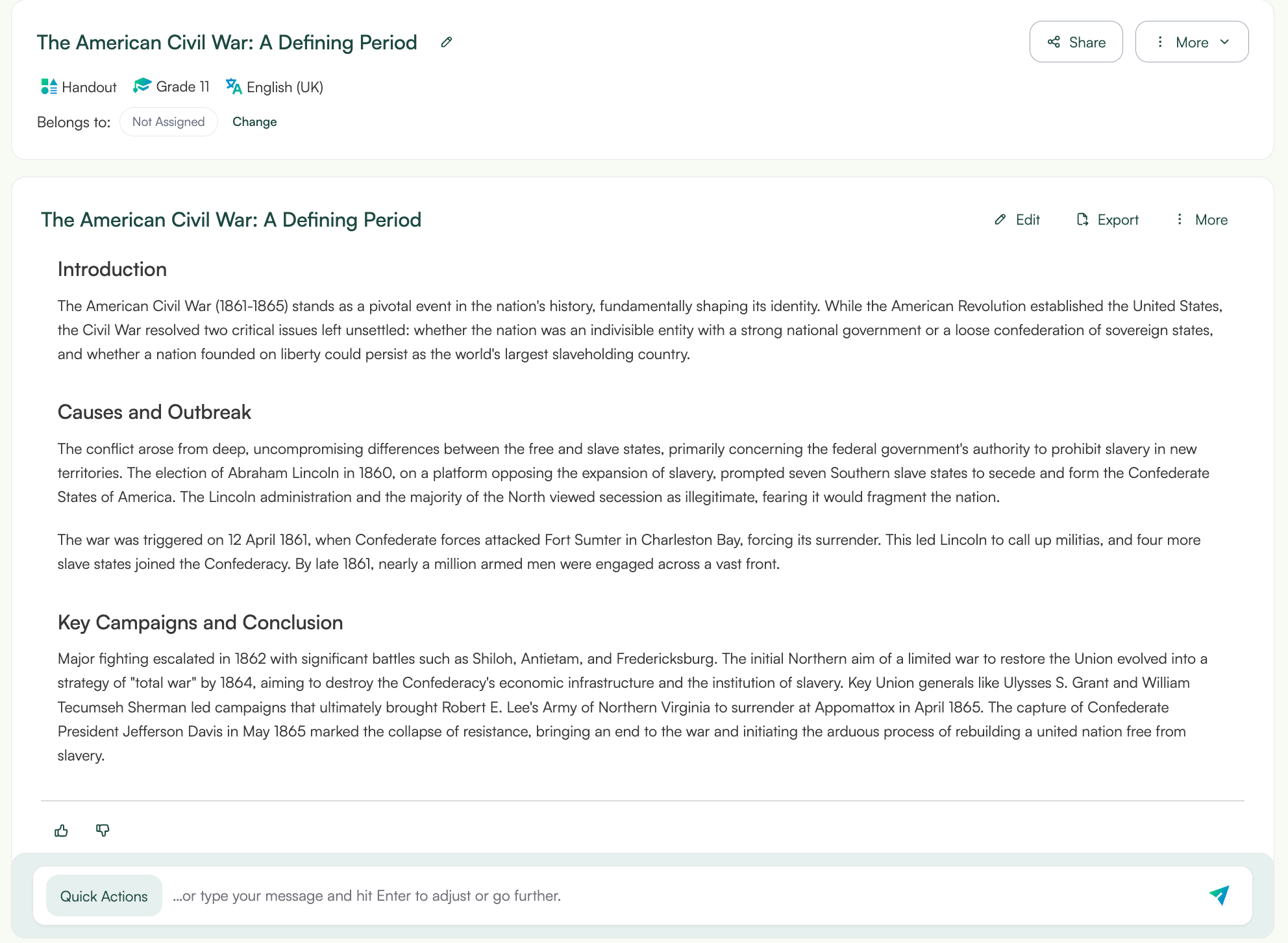Click the English (UK) translation icon

point(234,86)
